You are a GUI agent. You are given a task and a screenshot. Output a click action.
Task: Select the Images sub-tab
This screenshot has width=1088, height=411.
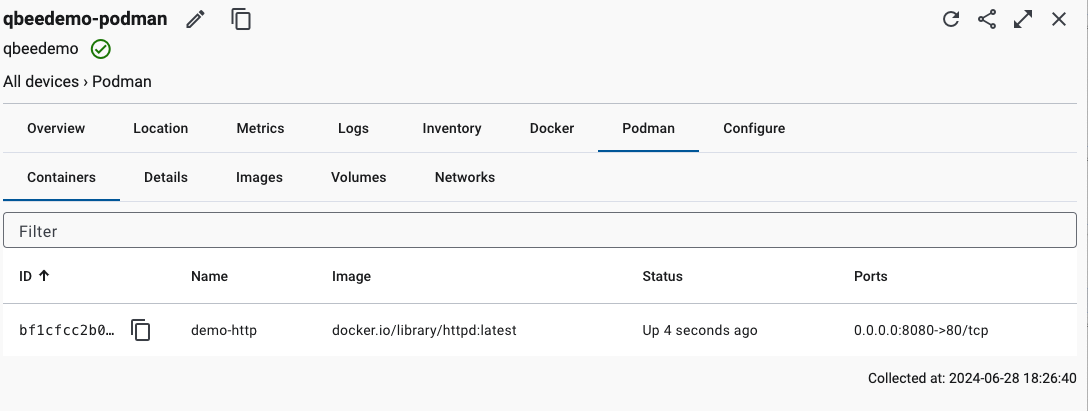[259, 177]
